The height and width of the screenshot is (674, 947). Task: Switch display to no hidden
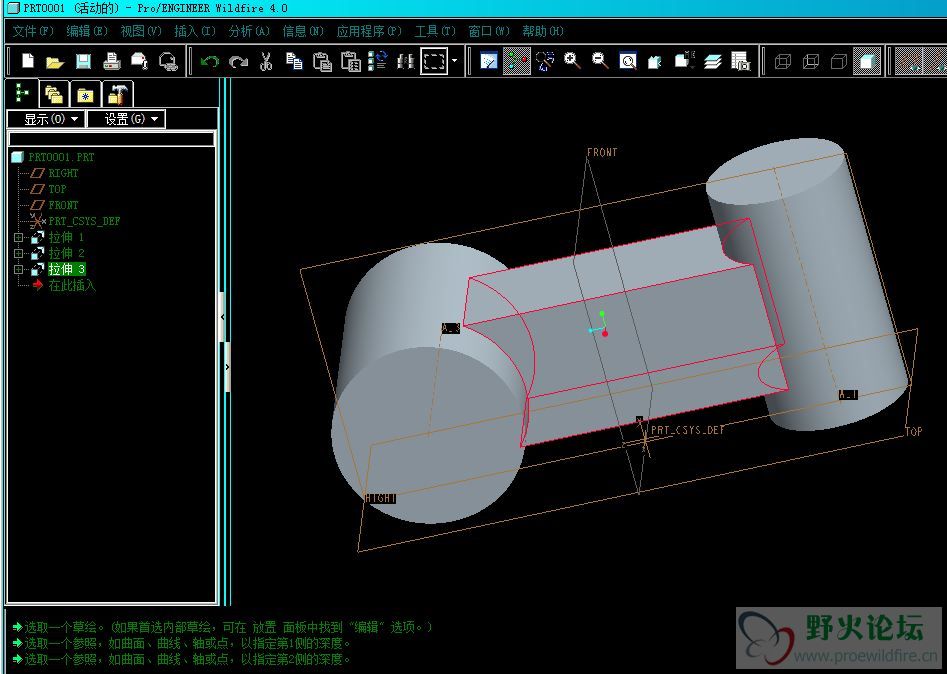tap(839, 61)
